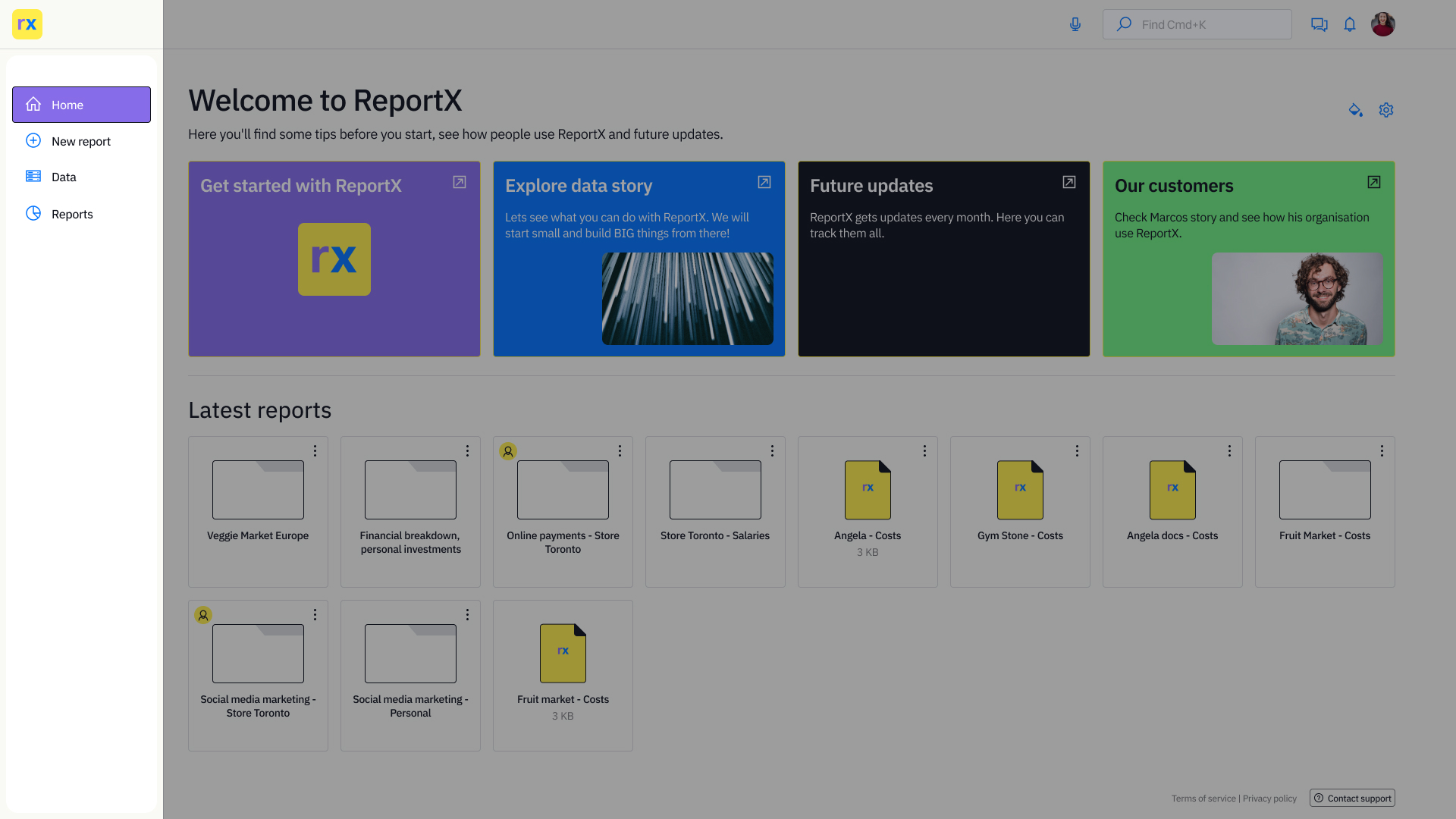Open the Financial breakdown folder icon
Viewport: 1456px width, 819px height.
[x=410, y=490]
